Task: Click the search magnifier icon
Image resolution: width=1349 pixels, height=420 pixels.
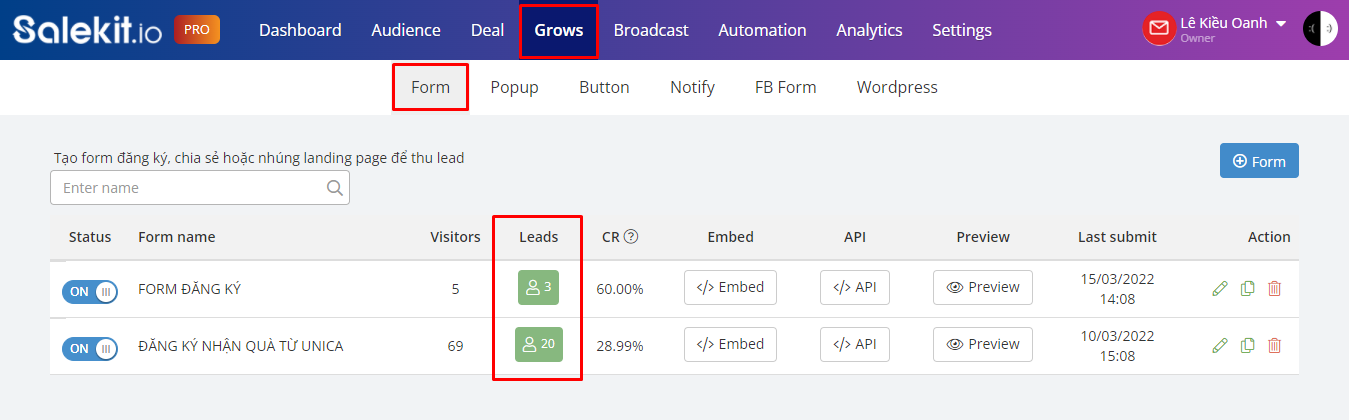Action: (335, 188)
